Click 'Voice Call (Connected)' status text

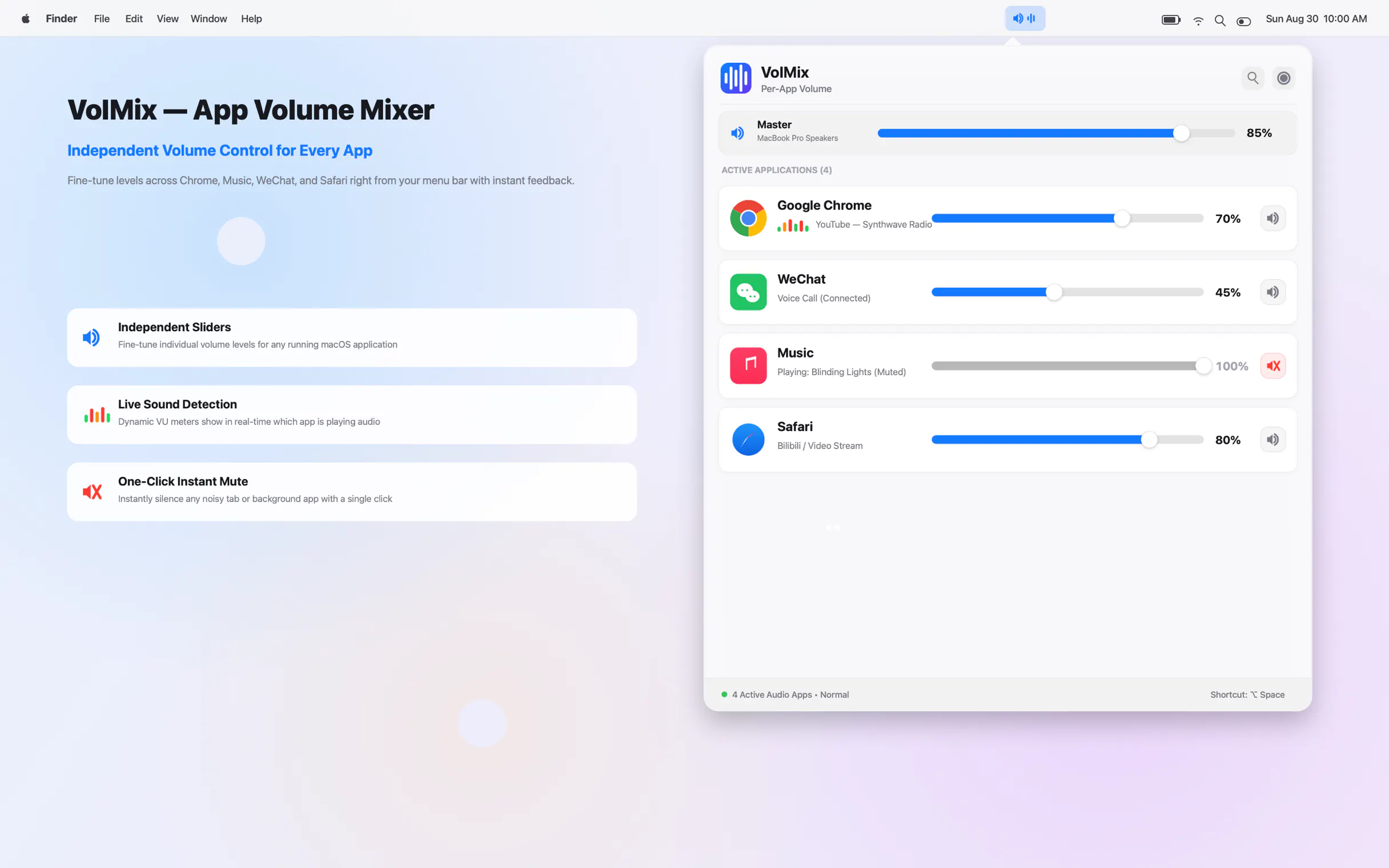pyautogui.click(x=824, y=298)
